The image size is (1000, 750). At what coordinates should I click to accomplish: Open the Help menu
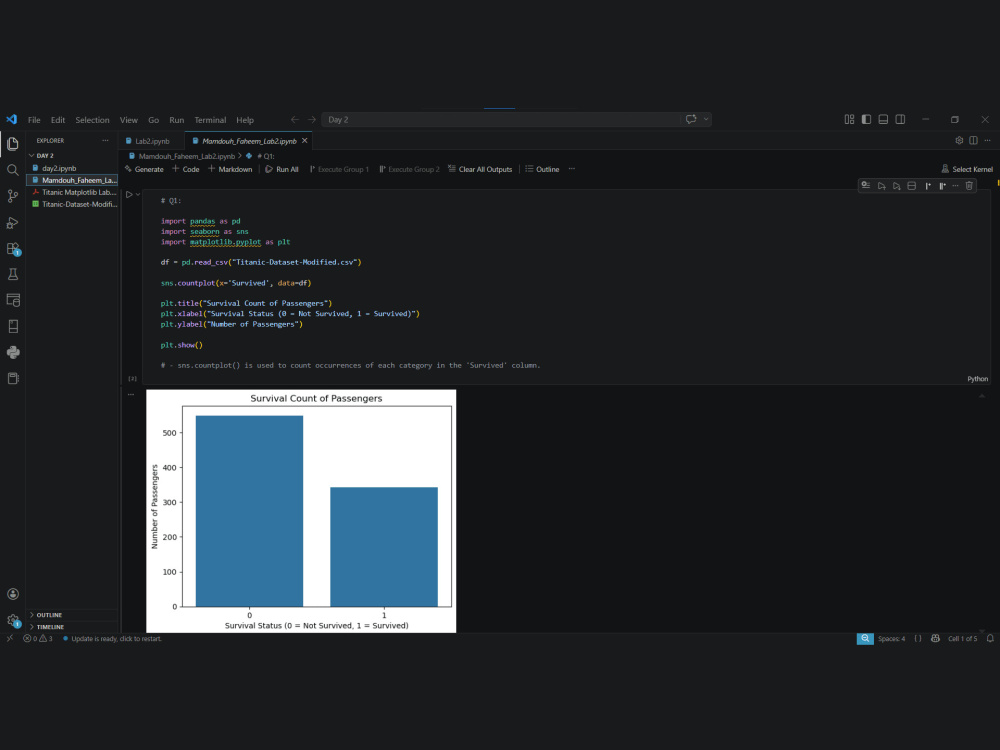click(x=245, y=120)
